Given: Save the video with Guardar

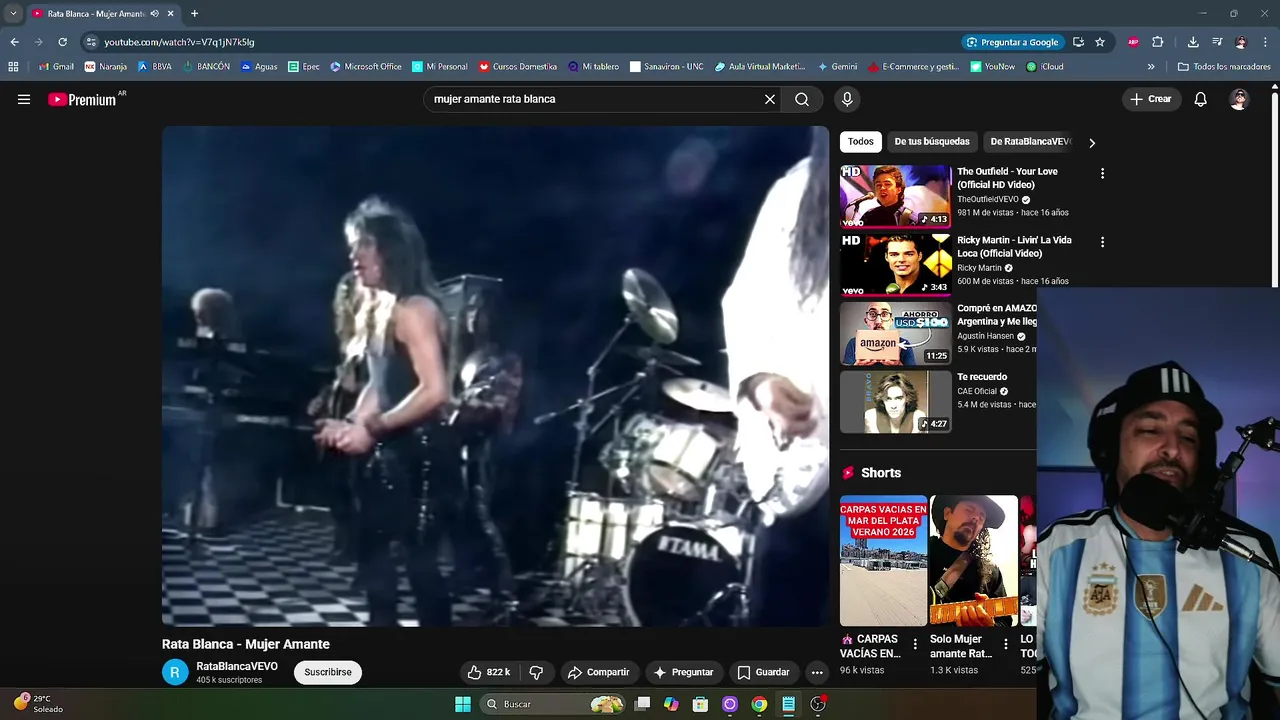Looking at the screenshot, I should [x=763, y=672].
